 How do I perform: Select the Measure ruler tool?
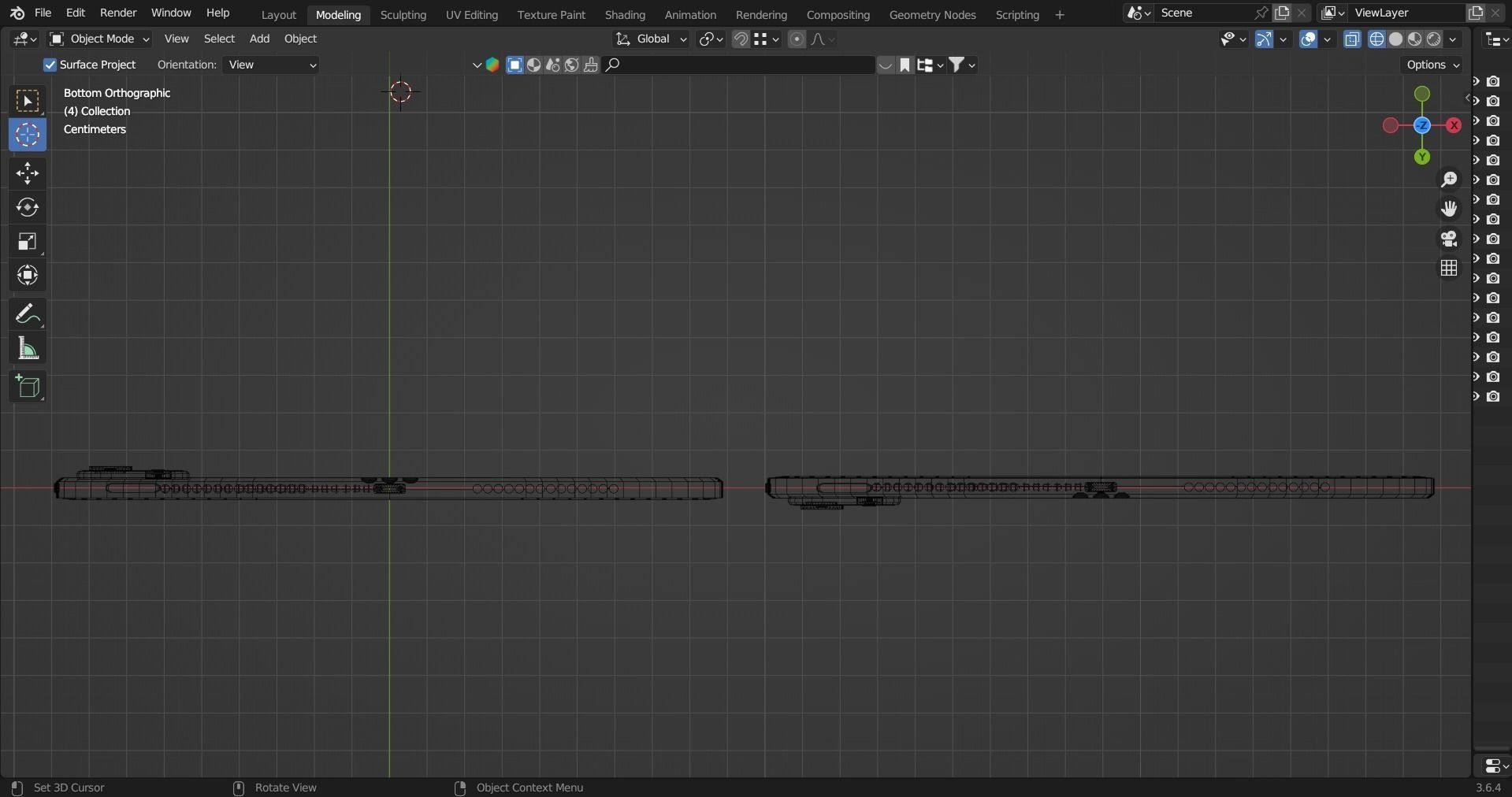point(28,348)
